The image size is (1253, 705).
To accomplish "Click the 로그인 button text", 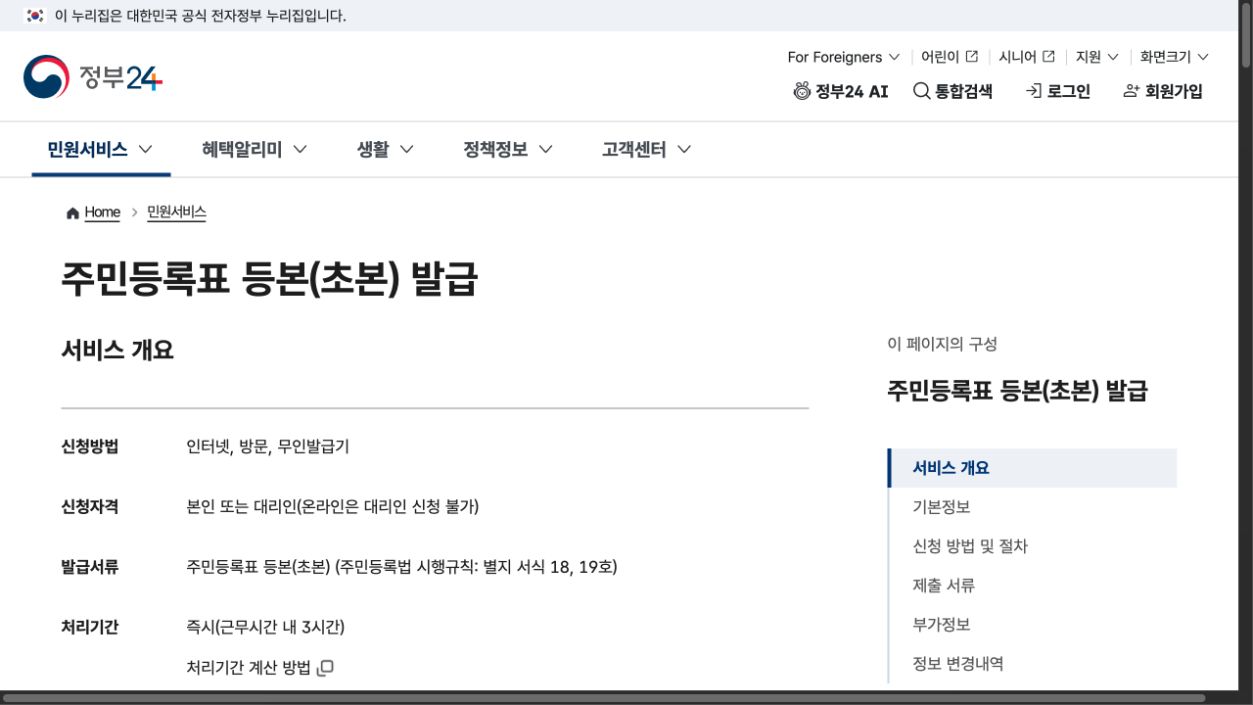I will coord(1068,92).
